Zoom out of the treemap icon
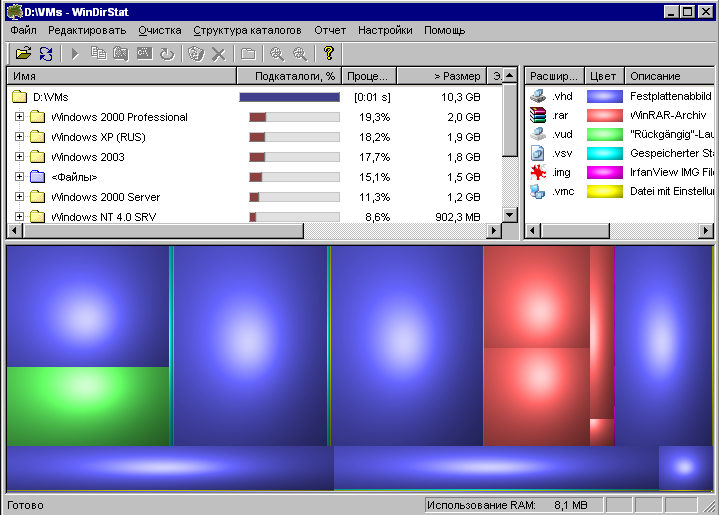The image size is (719, 515). [300, 54]
